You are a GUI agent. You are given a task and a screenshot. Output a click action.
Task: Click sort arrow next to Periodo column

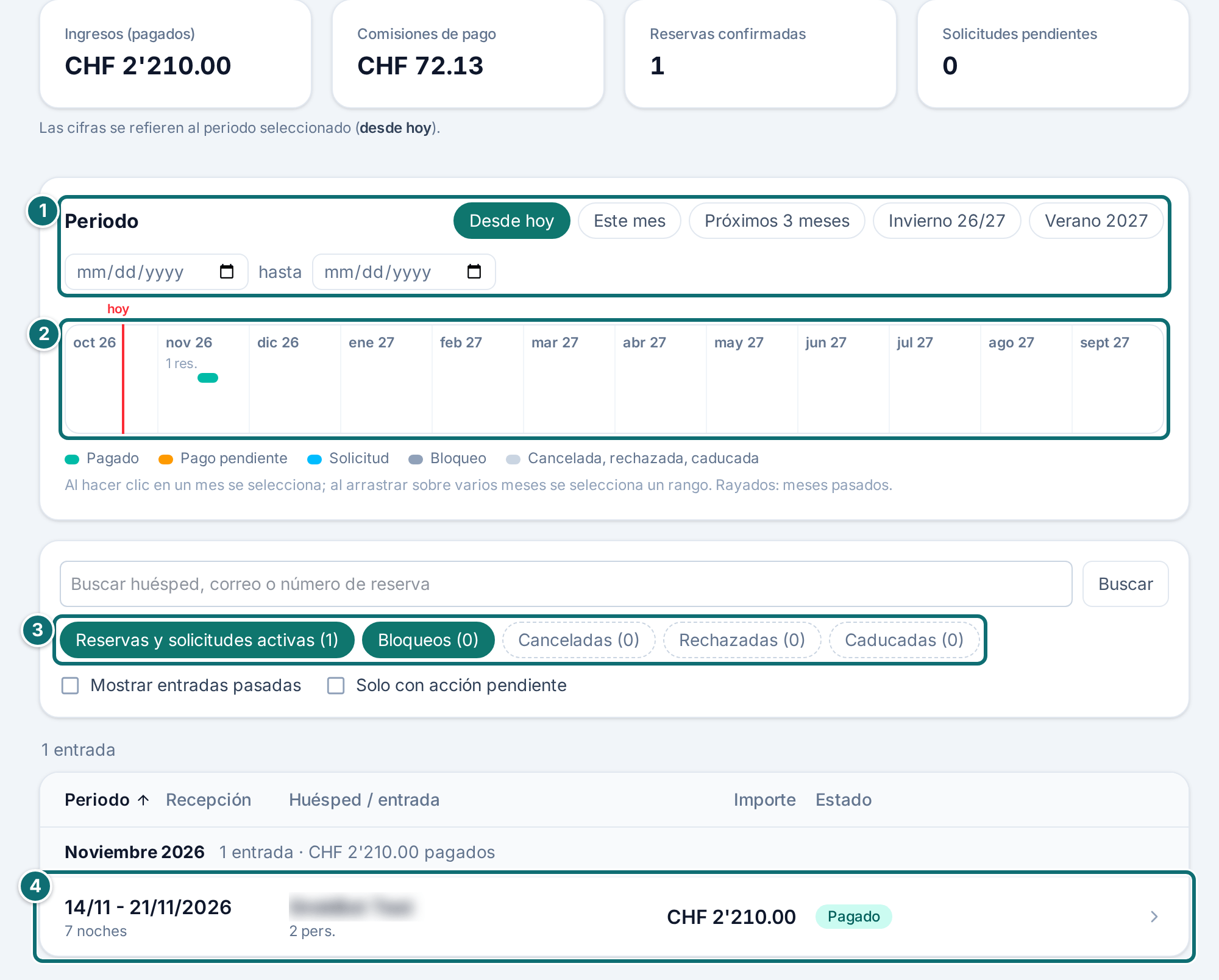(143, 800)
